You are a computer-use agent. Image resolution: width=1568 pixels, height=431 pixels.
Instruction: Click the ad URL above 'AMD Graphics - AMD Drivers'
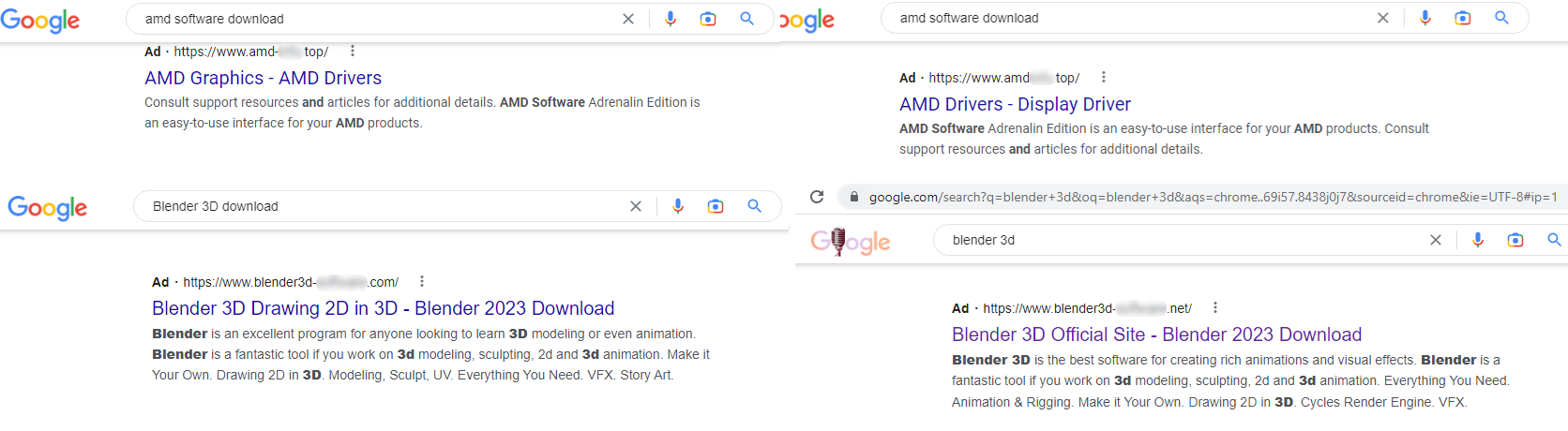point(251,52)
